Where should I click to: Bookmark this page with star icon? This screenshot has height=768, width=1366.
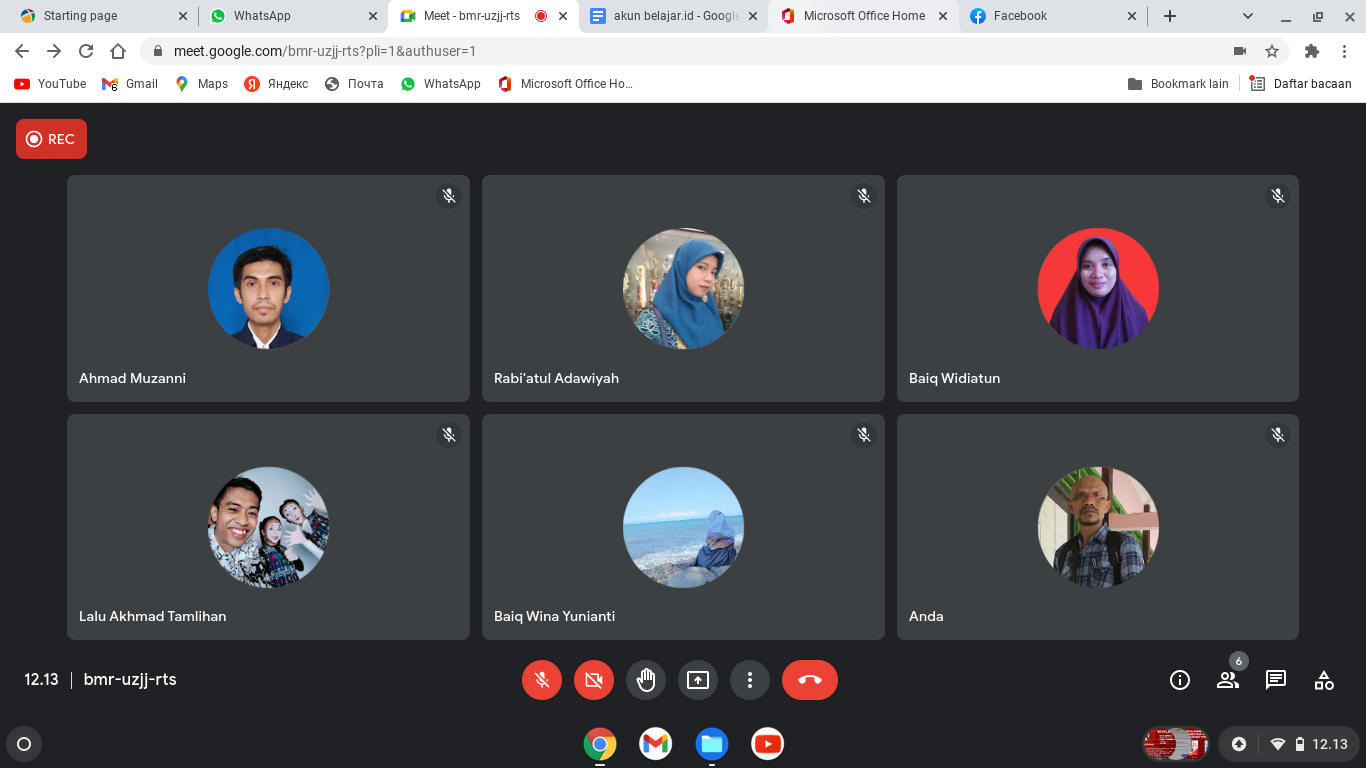1272,51
